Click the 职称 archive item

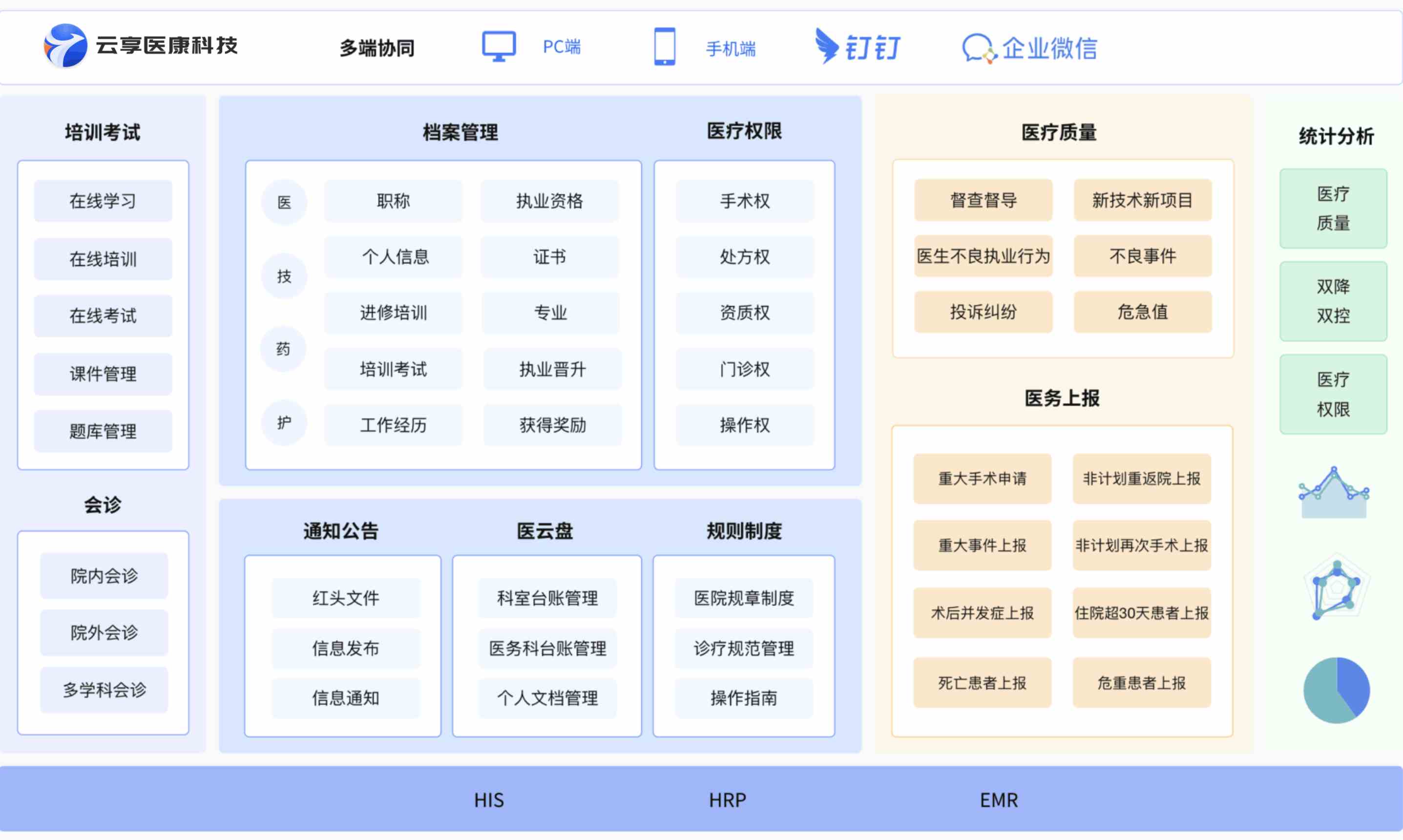click(x=393, y=201)
